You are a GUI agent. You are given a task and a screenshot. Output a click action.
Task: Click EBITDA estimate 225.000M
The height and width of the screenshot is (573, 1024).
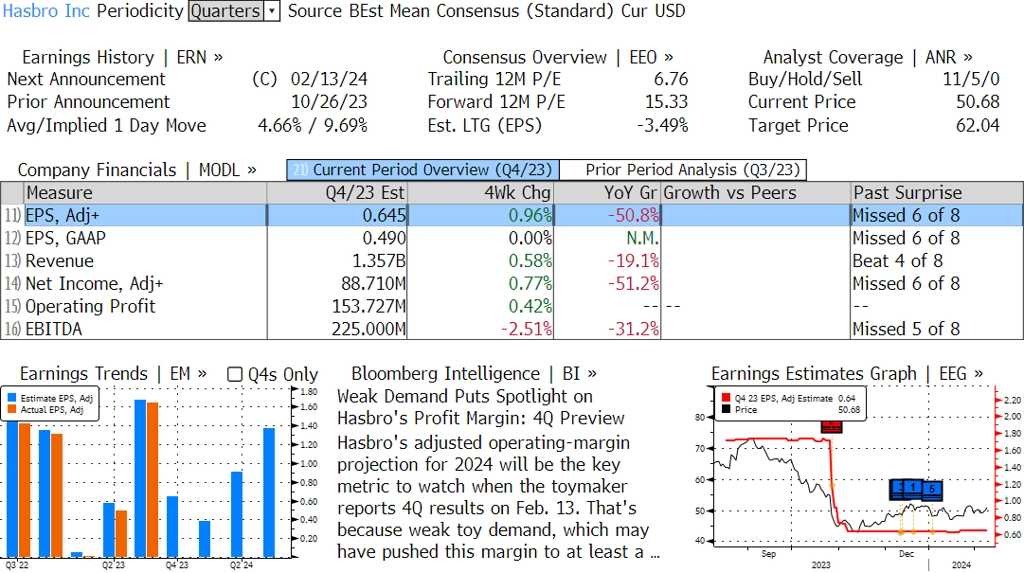pyautogui.click(x=369, y=329)
